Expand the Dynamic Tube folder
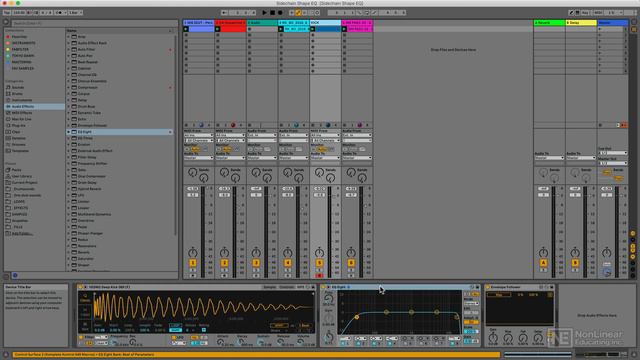The image size is (640, 360). click(x=69, y=113)
